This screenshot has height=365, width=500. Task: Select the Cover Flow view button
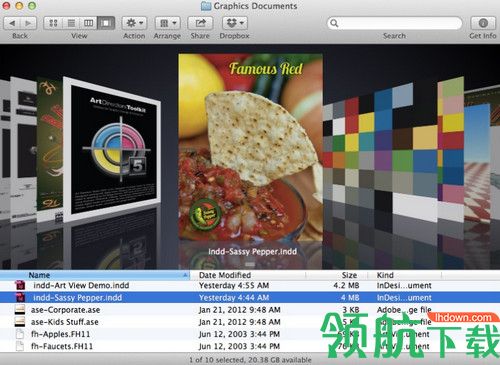pyautogui.click(x=106, y=23)
